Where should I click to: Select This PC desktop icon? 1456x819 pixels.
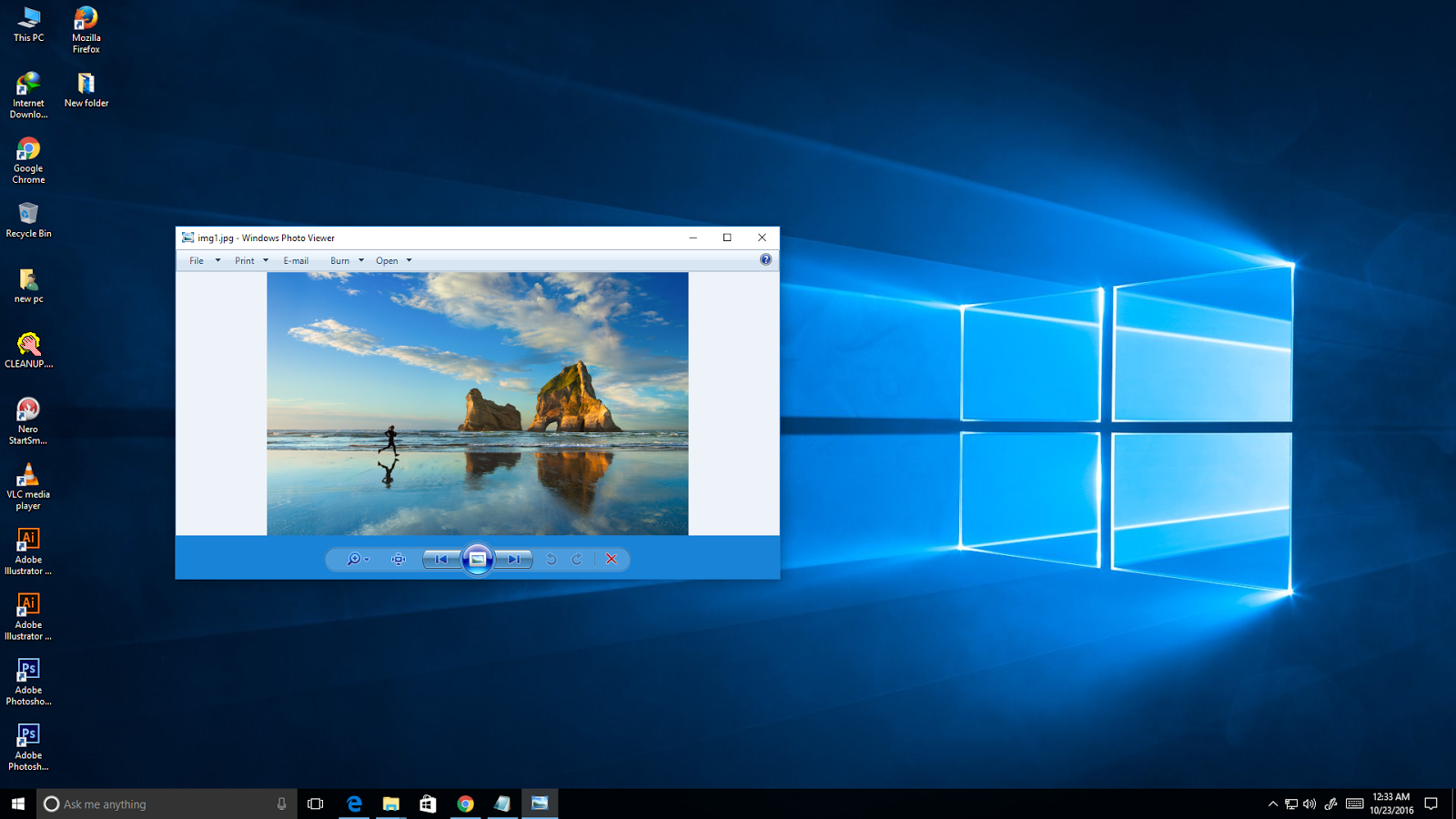[x=28, y=25]
